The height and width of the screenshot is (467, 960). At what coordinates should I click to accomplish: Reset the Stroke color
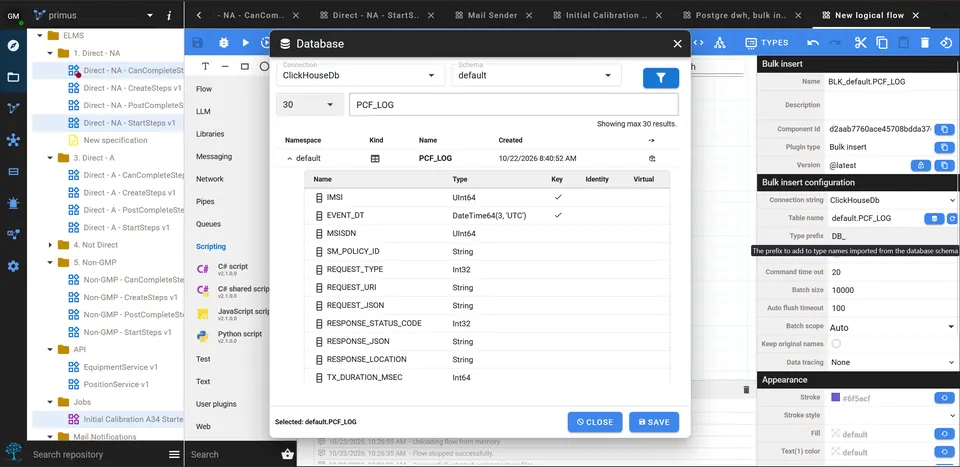[944, 398]
